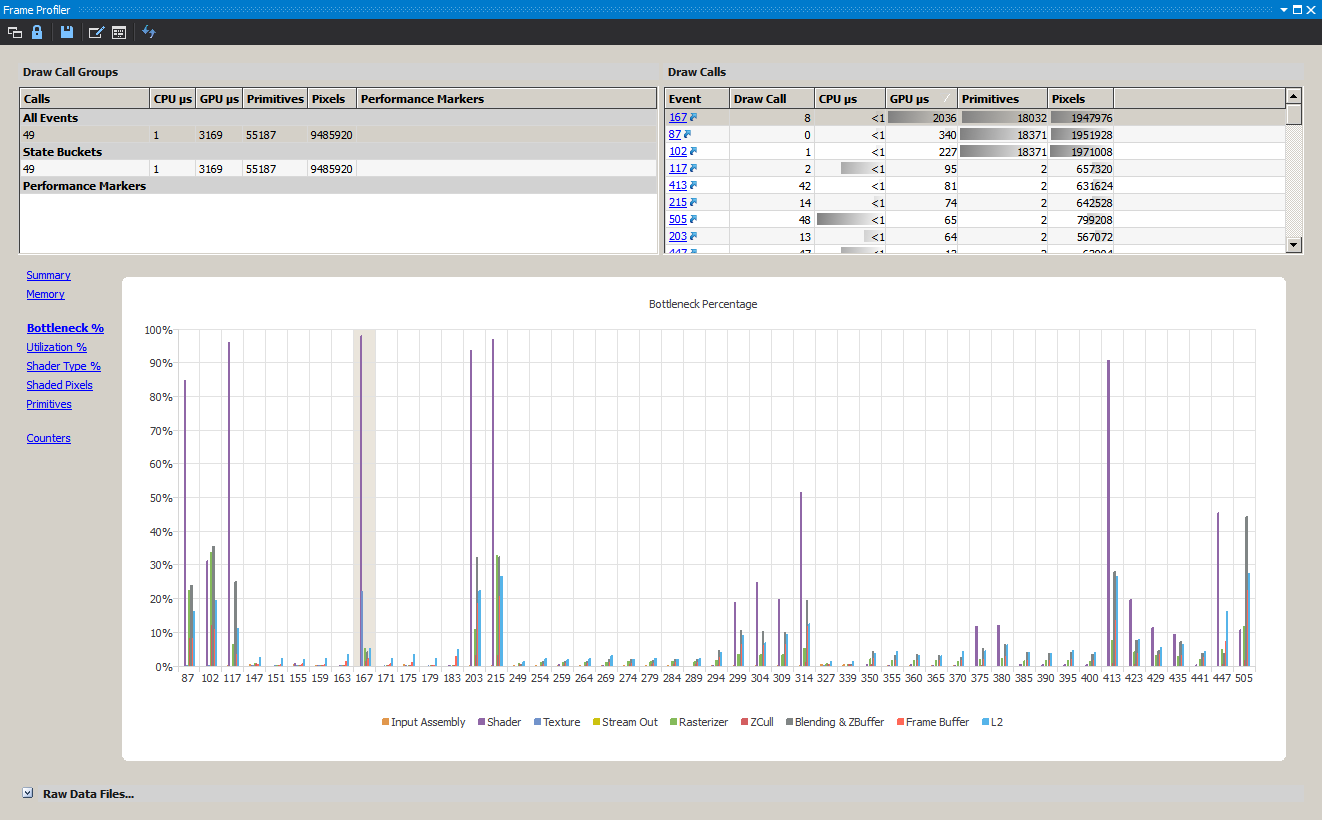This screenshot has height=820, width=1322.
Task: Toggle Texture series in chart legend
Action: pos(556,722)
